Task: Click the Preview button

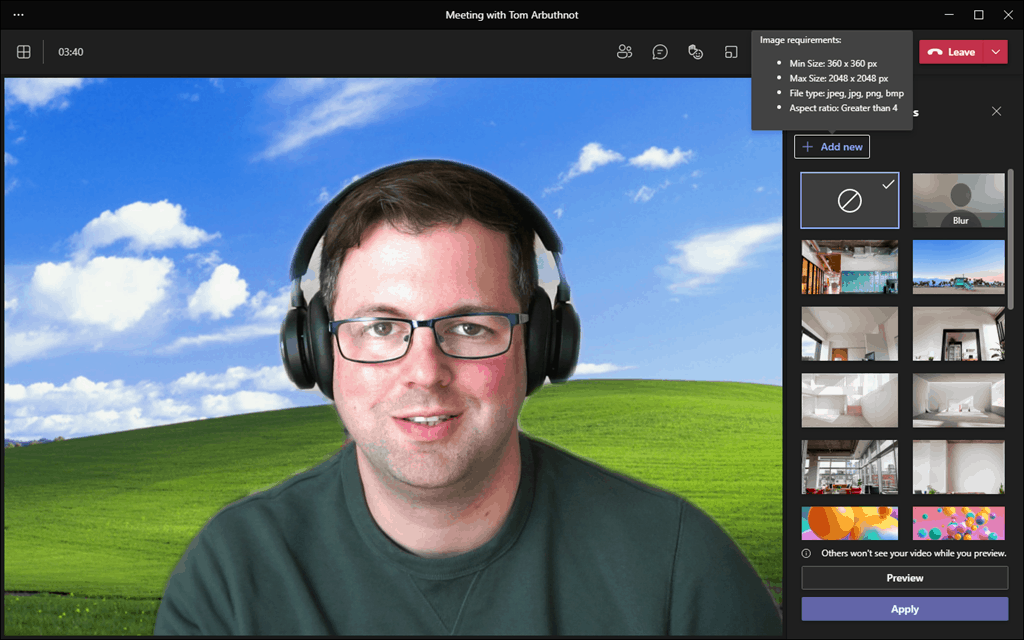Action: [904, 578]
